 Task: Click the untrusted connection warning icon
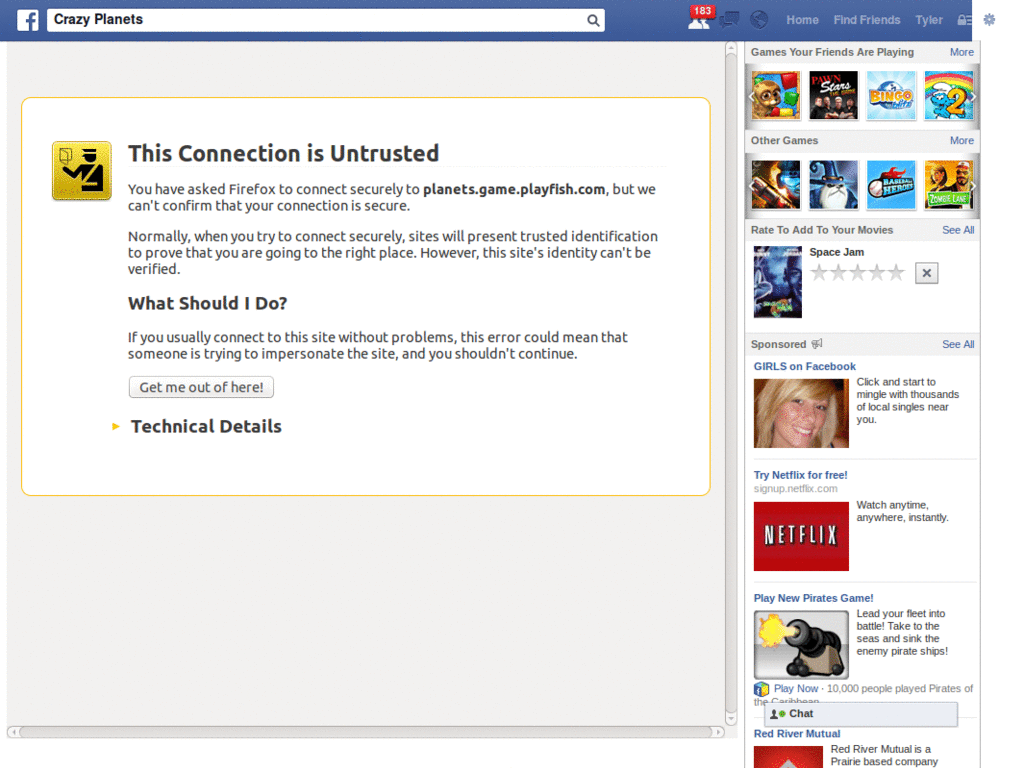coord(82,170)
